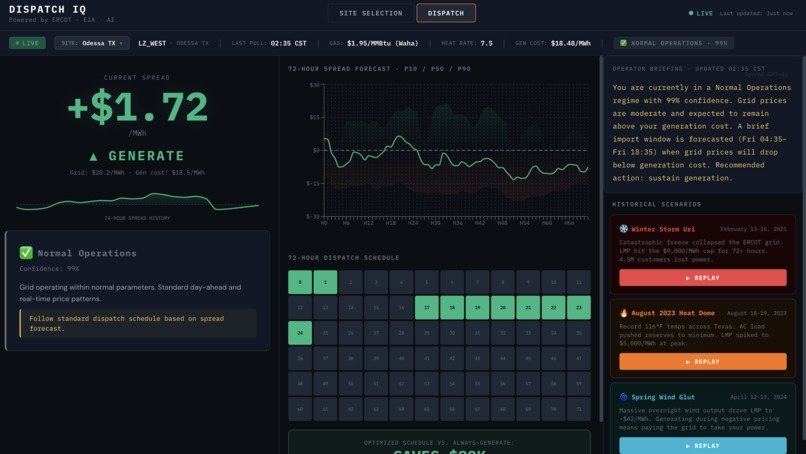Select hour 0 in dispatch schedule
806x454 pixels.
pos(300,282)
